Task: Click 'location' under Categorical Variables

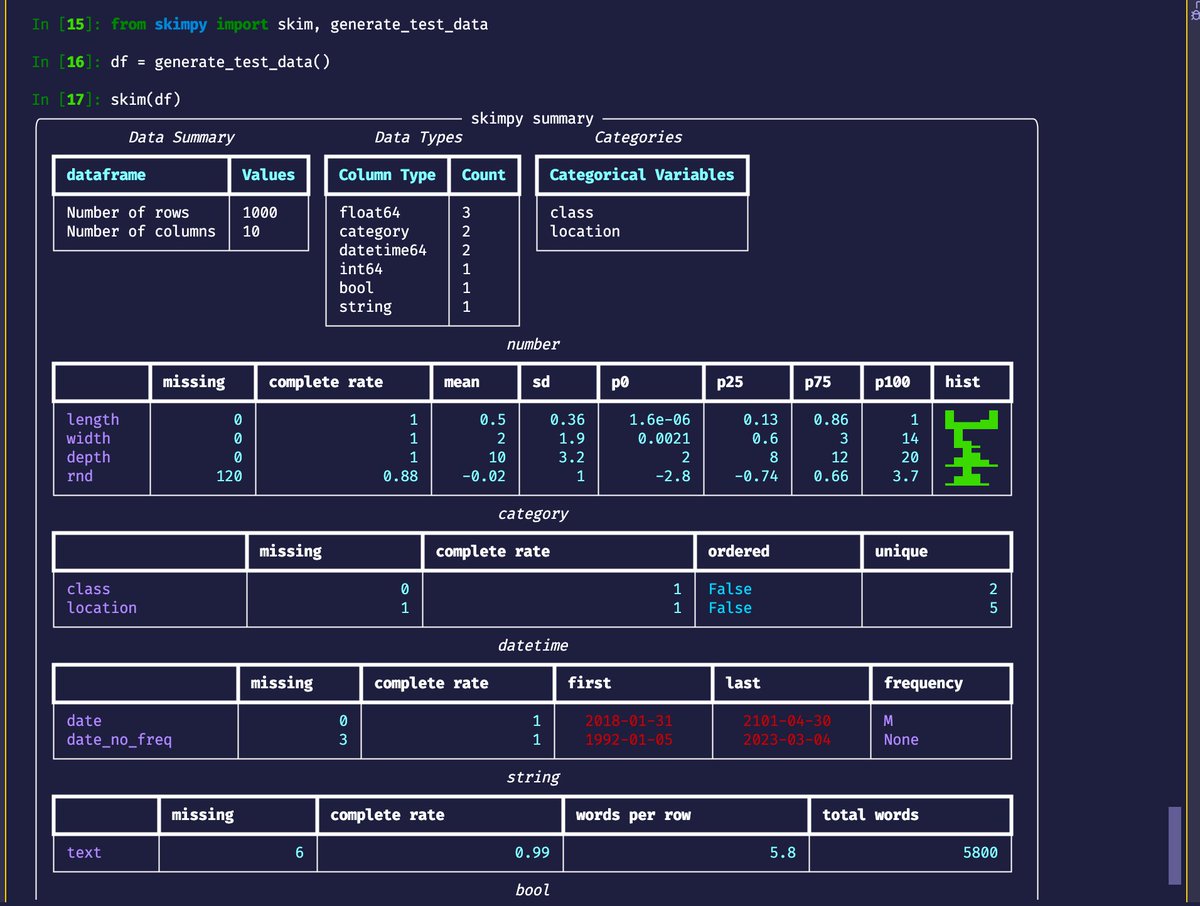Action: click(x=585, y=231)
